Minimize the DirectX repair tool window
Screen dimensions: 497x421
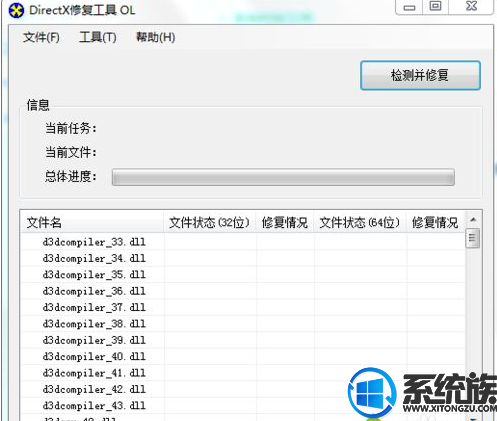[409, 7]
